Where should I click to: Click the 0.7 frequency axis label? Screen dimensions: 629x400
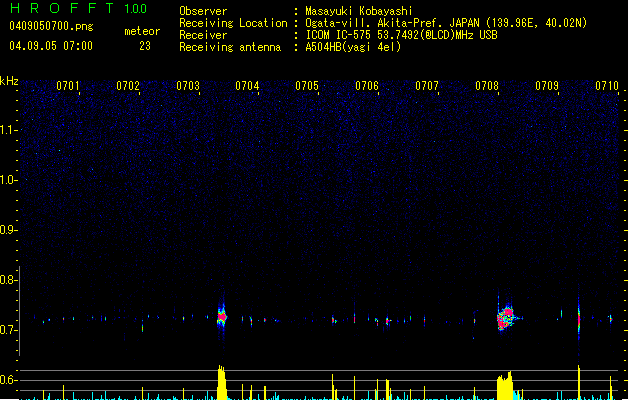[x=8, y=330]
